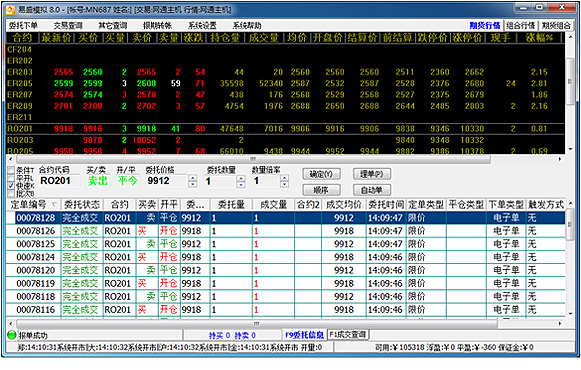Open the F1成交查询 tab

click(x=348, y=334)
